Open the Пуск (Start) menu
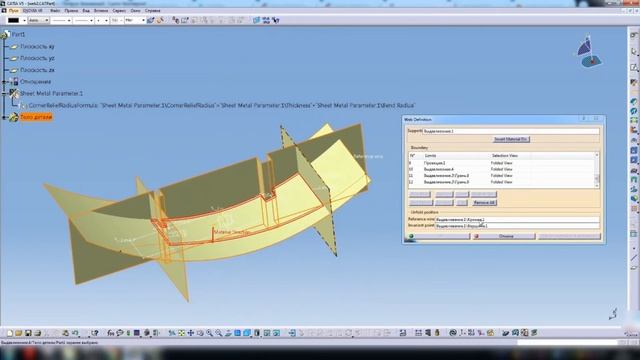This screenshot has width=640, height=360. [x=13, y=11]
